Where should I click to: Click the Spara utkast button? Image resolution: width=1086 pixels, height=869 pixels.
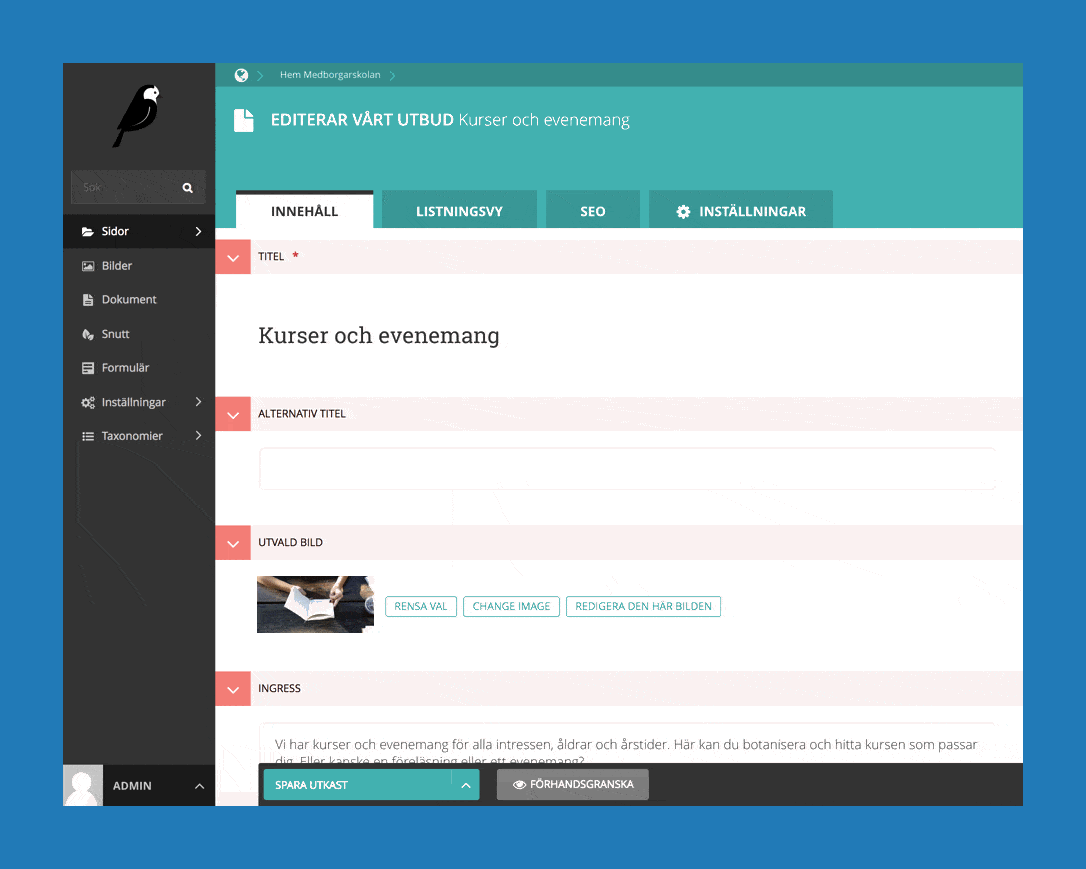coord(358,785)
